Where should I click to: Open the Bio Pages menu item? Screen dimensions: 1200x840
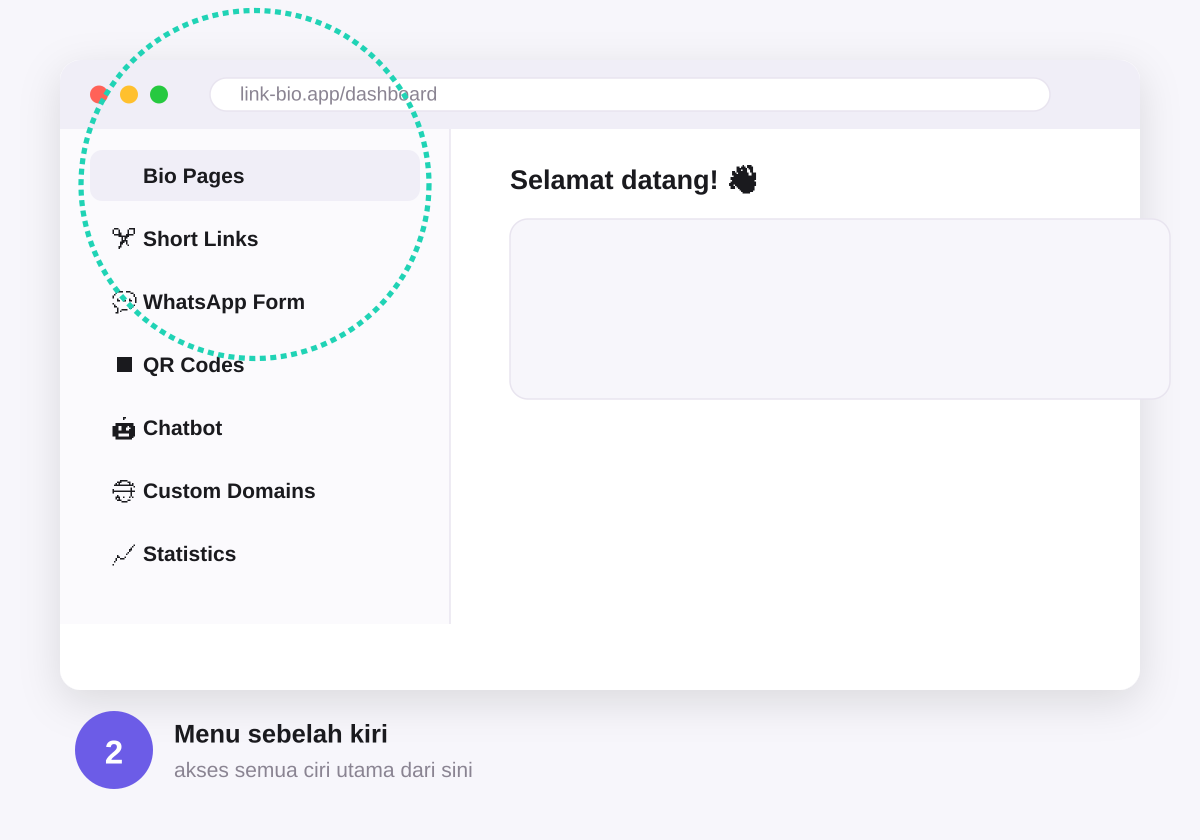255,176
